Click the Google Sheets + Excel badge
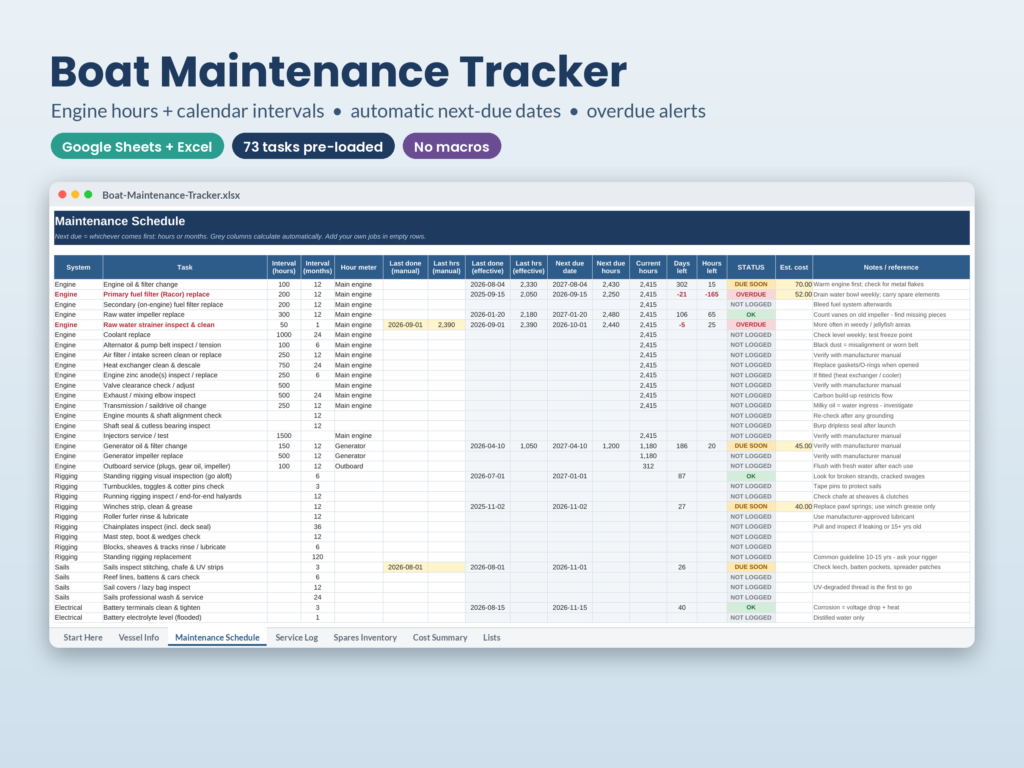Viewport: 1024px width, 768px height. (x=137, y=146)
